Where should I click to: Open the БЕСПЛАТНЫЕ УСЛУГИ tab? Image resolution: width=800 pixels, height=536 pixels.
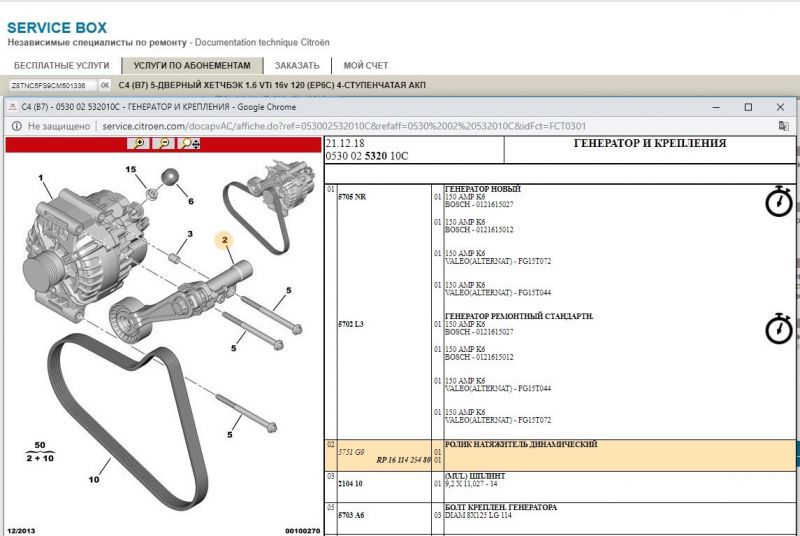coord(61,65)
